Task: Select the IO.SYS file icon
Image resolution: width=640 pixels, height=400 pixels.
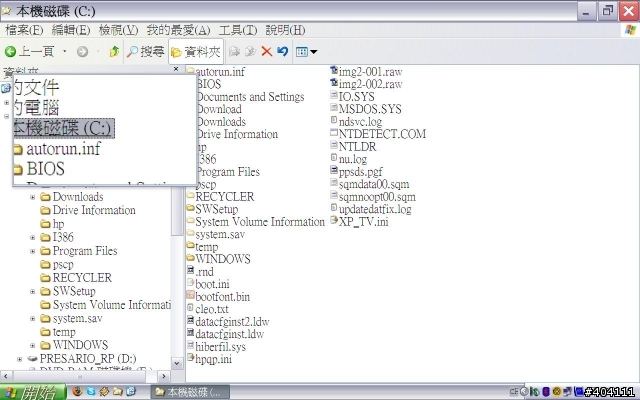Action: pos(334,96)
